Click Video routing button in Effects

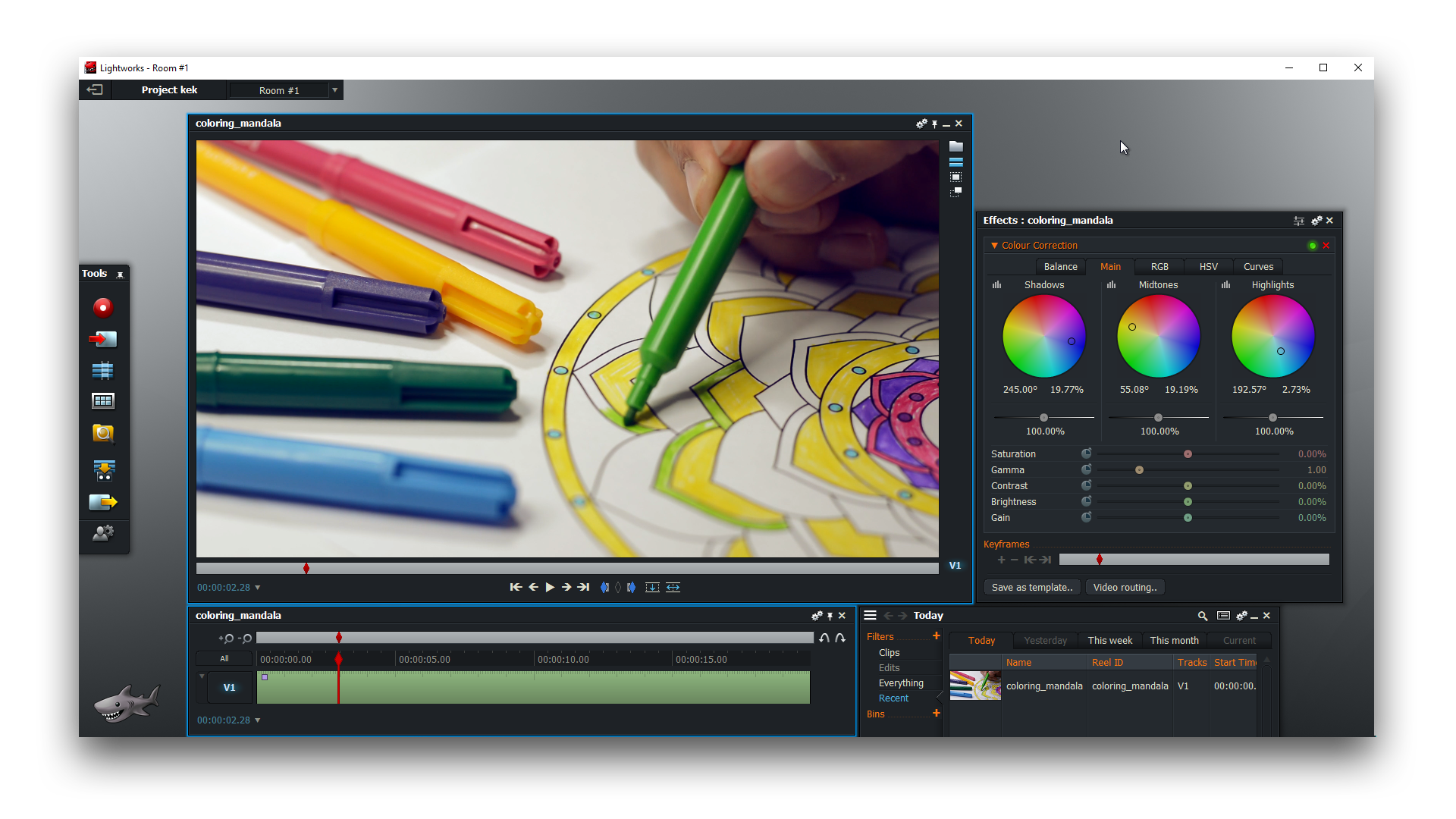click(1125, 587)
